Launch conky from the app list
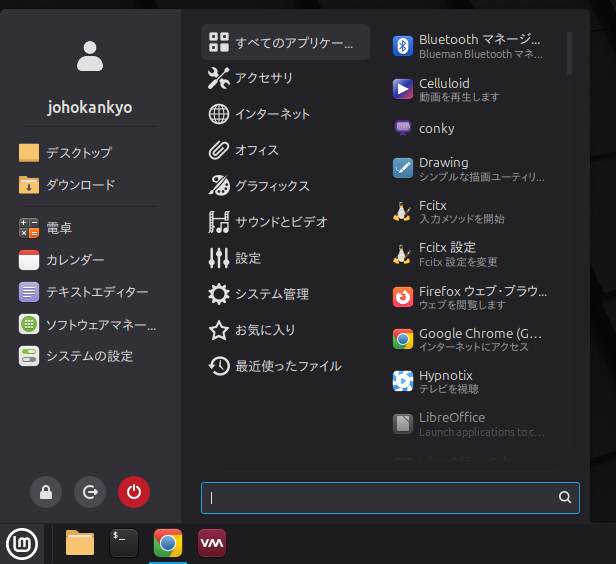616x564 pixels. [x=436, y=128]
